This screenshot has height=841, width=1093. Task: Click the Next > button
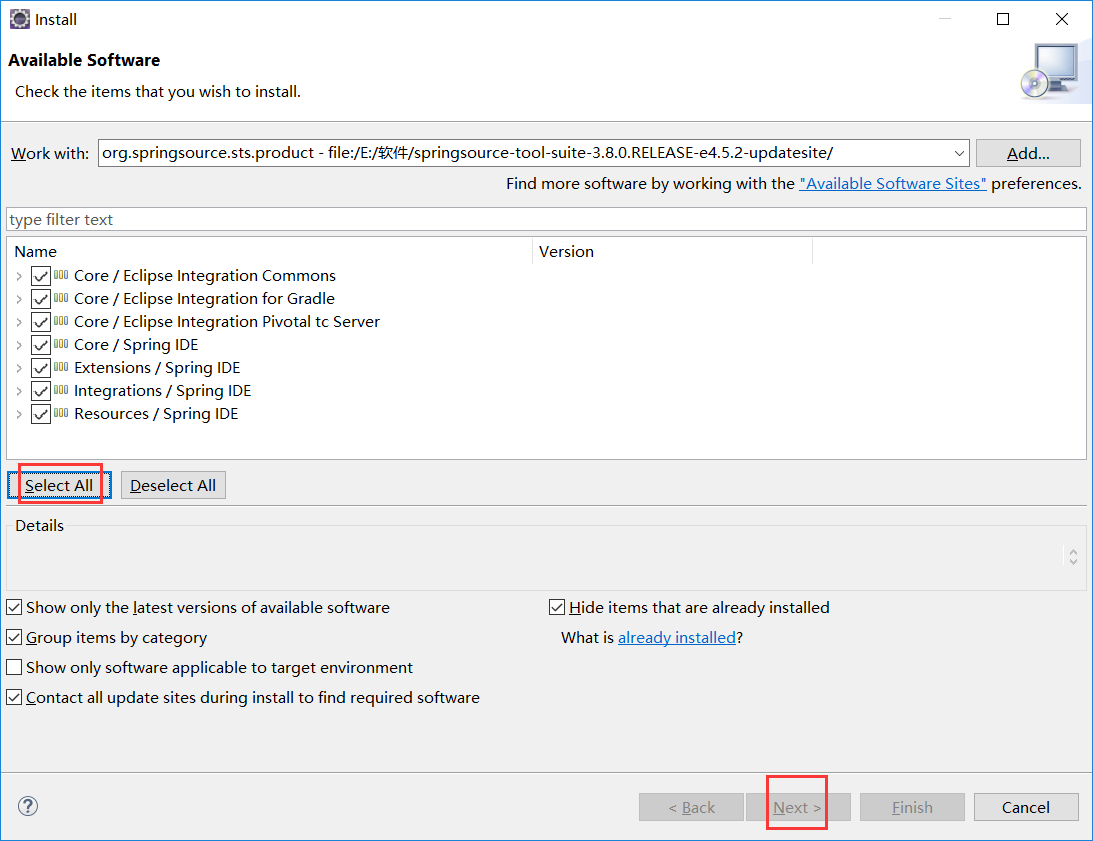pyautogui.click(x=798, y=808)
